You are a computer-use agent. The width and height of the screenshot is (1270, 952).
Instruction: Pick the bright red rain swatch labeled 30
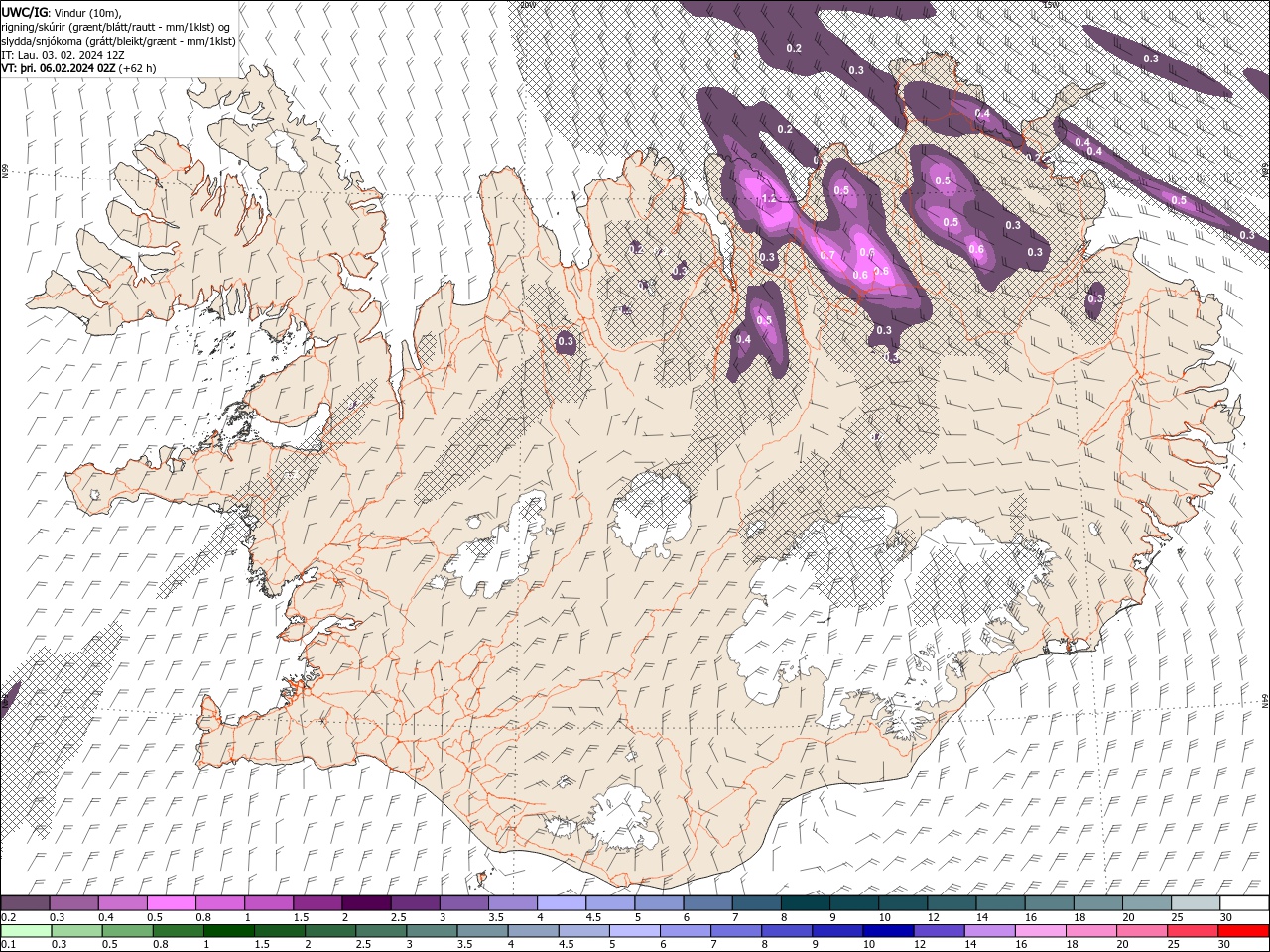pos(1243,931)
